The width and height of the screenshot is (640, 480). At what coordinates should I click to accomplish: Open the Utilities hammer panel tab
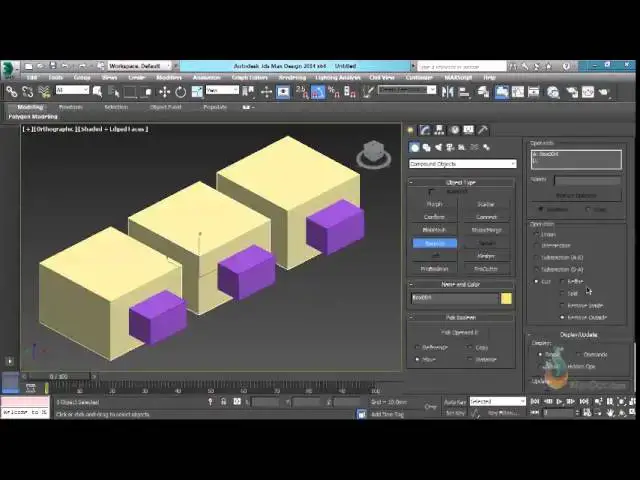483,130
